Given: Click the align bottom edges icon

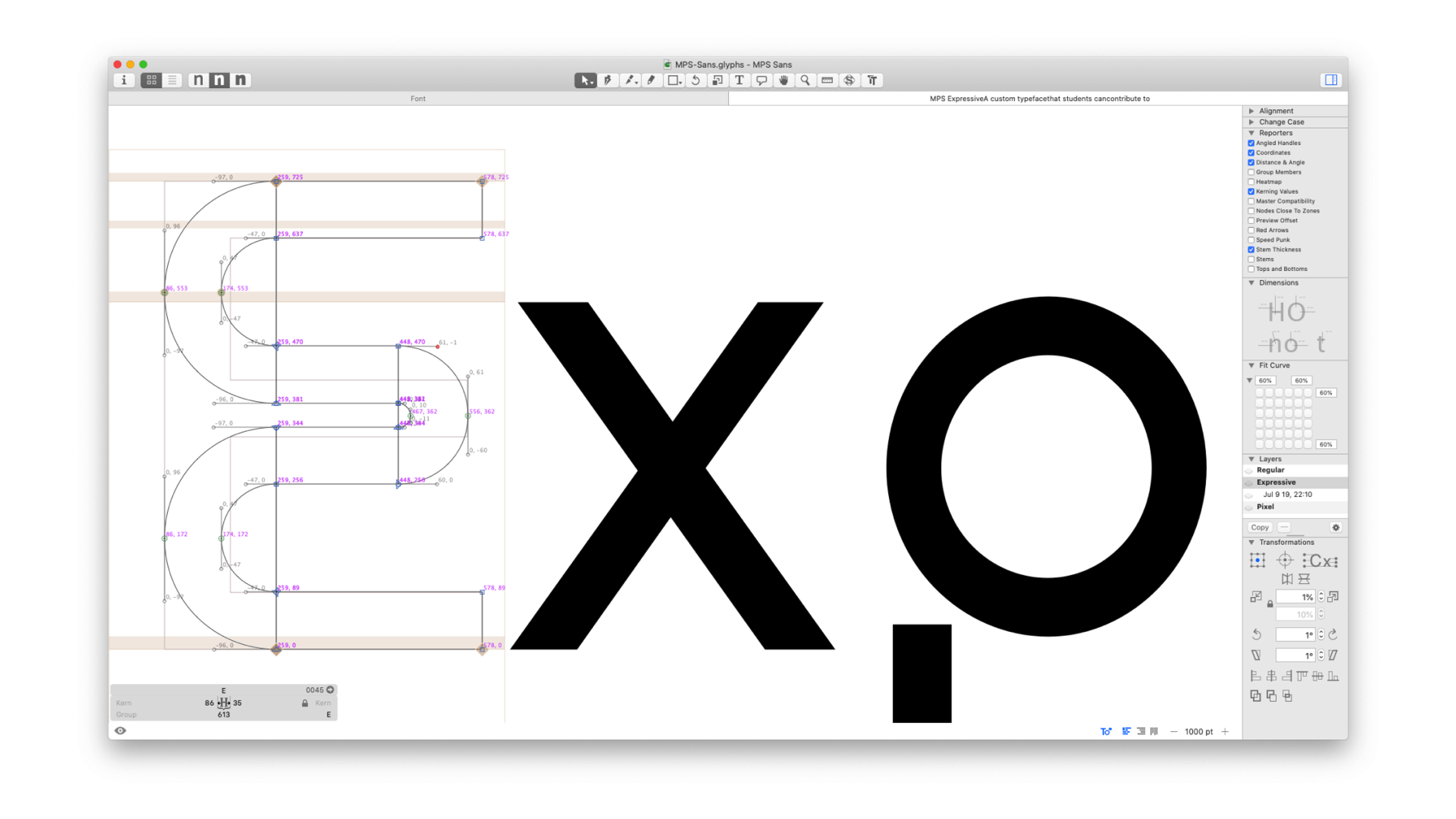Looking at the screenshot, I should 1334,676.
